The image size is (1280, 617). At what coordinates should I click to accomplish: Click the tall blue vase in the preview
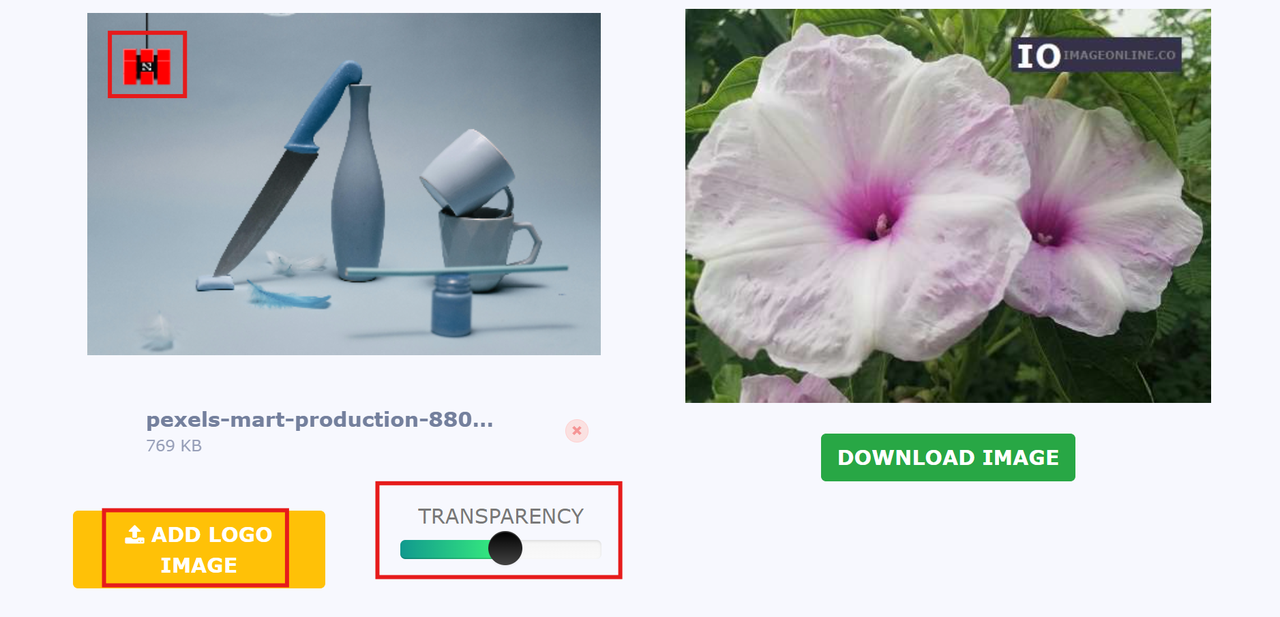[357, 185]
